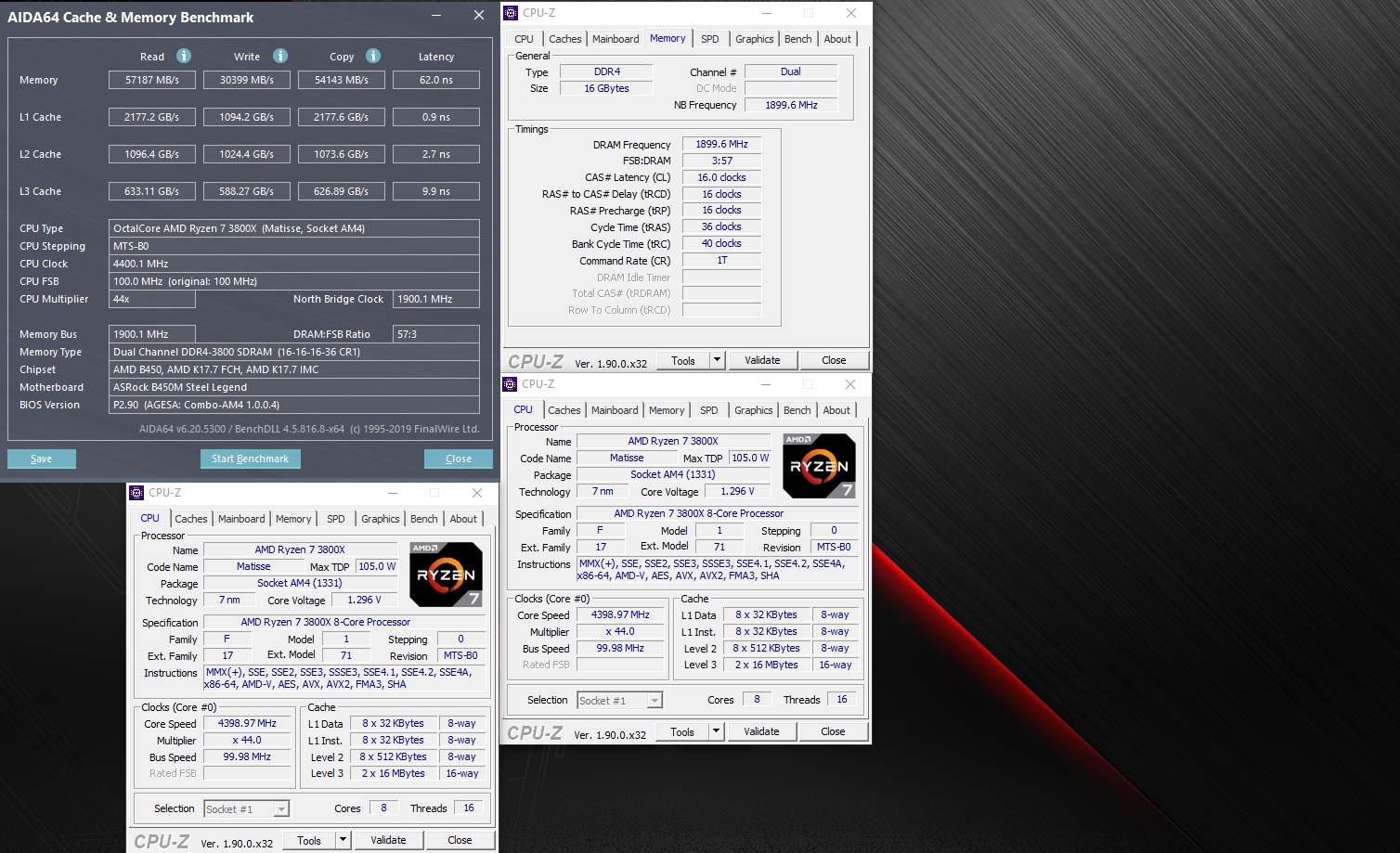Click Ryzen 7 logo in right CPU-Z window

tap(819, 466)
